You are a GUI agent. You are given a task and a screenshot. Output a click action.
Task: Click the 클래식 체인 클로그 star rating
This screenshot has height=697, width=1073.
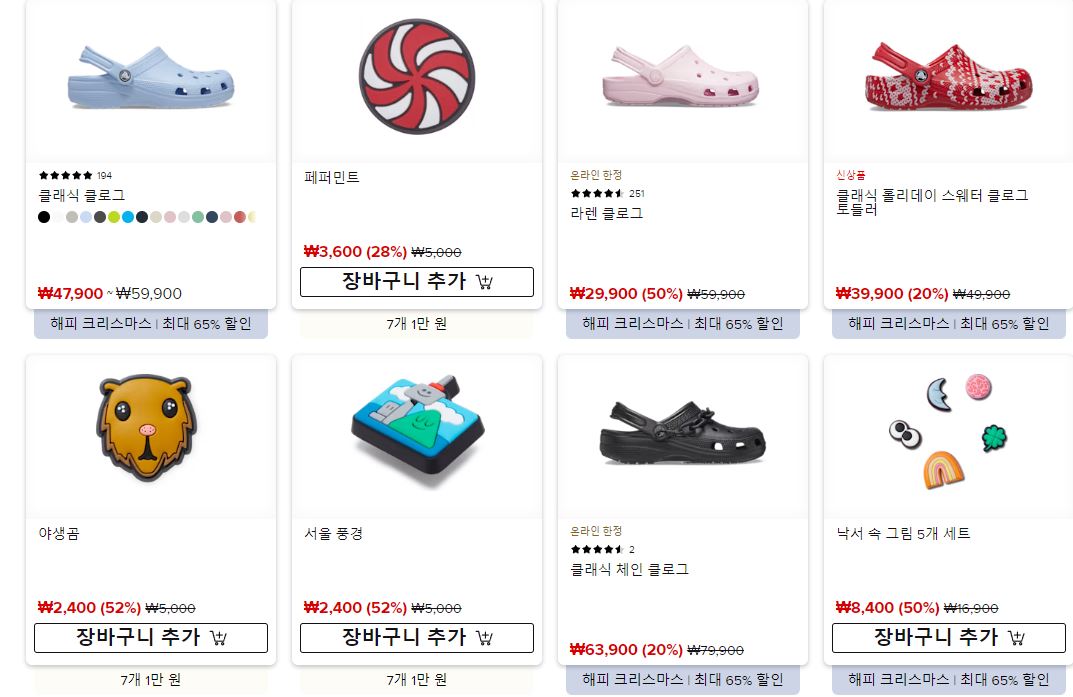coord(597,549)
